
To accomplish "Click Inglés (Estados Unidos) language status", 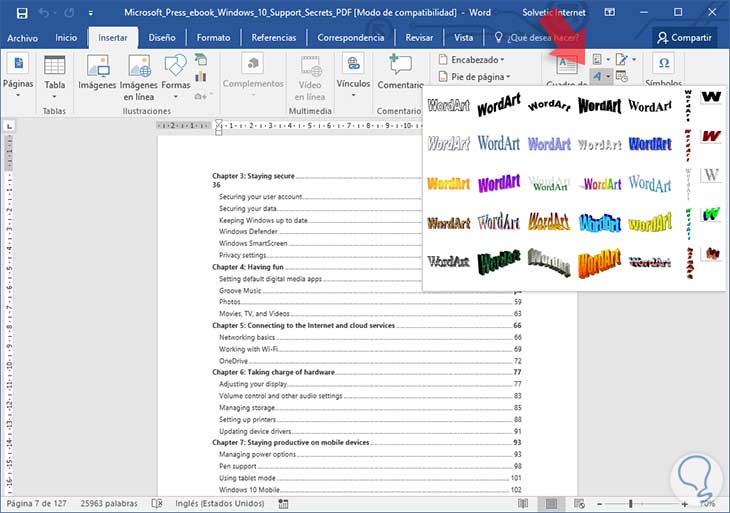I will coord(220,503).
